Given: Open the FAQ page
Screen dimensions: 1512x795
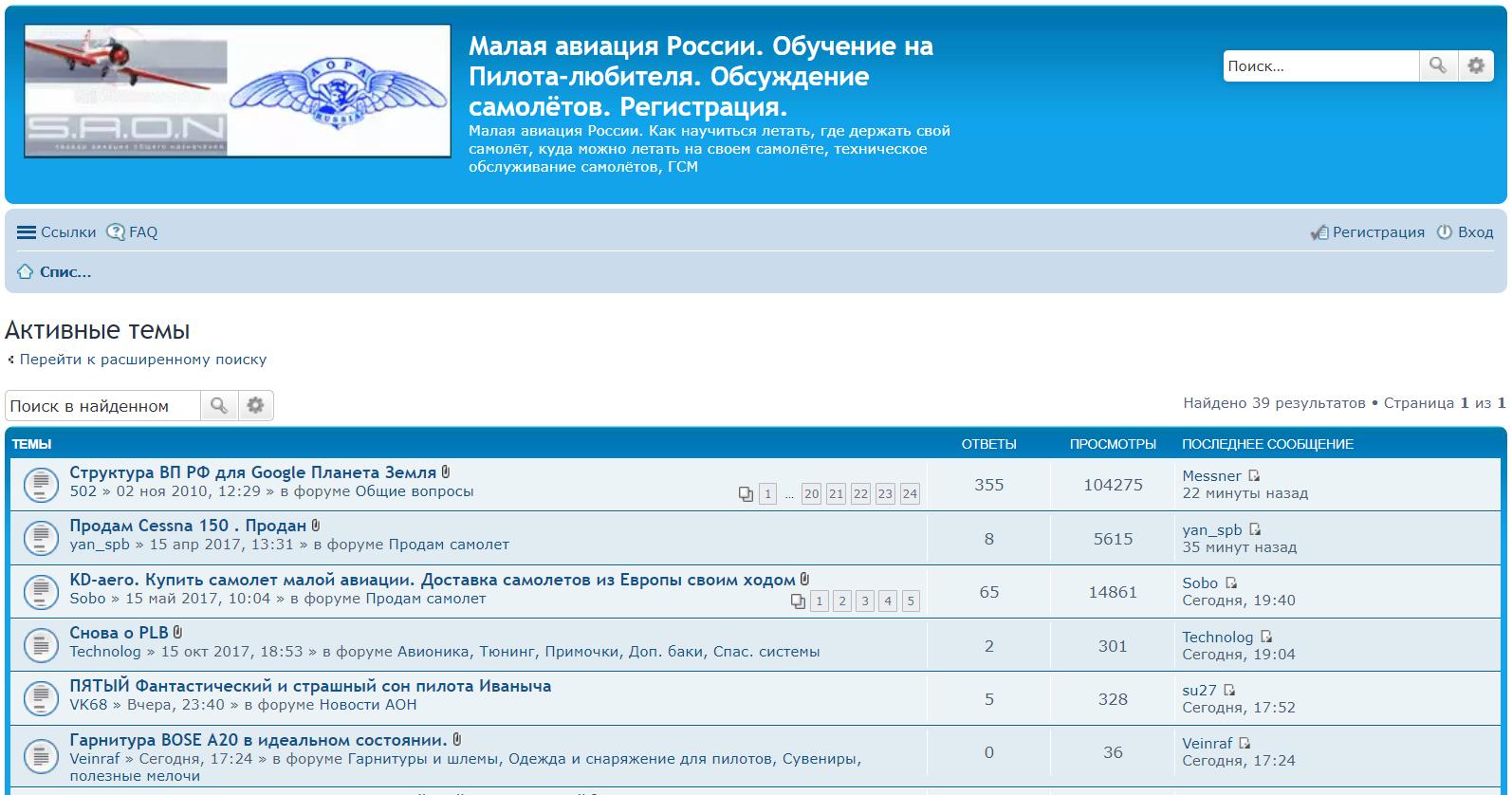Looking at the screenshot, I should coord(133,232).
